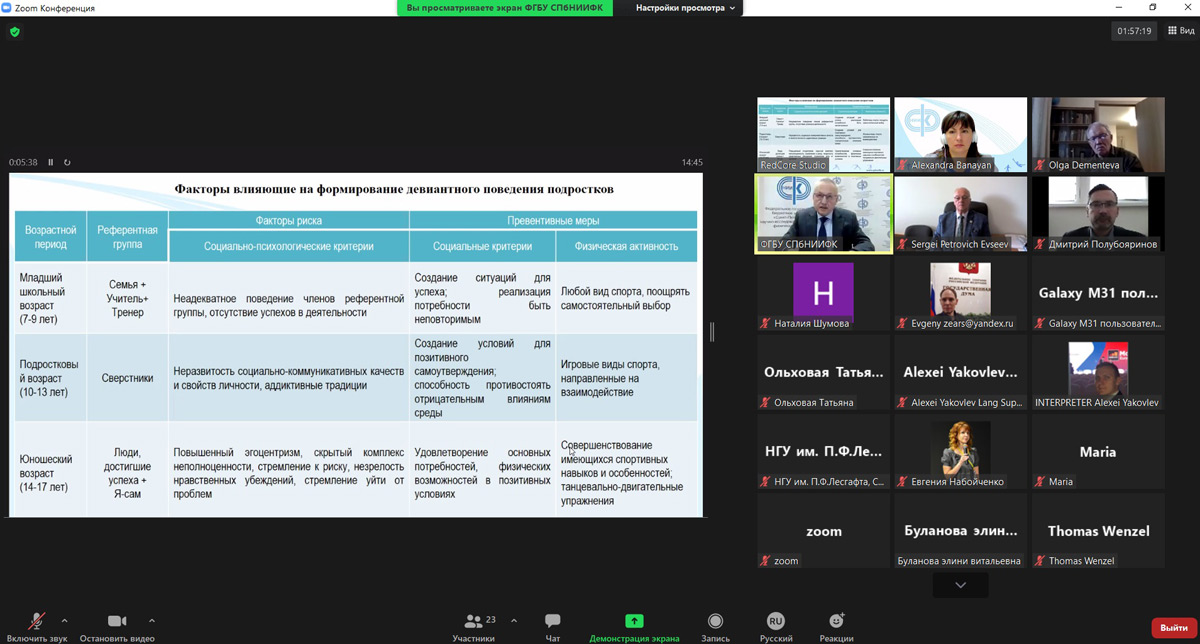Viewport: 1200px width, 644px height.
Task: Expand participants options arrow beside Участники
Action: (x=514, y=621)
